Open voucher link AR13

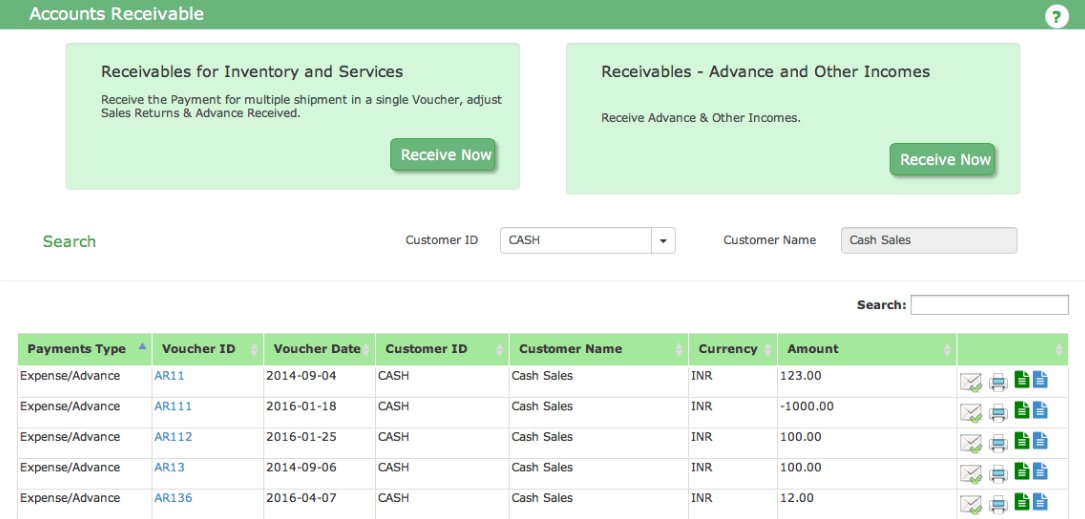coord(169,467)
